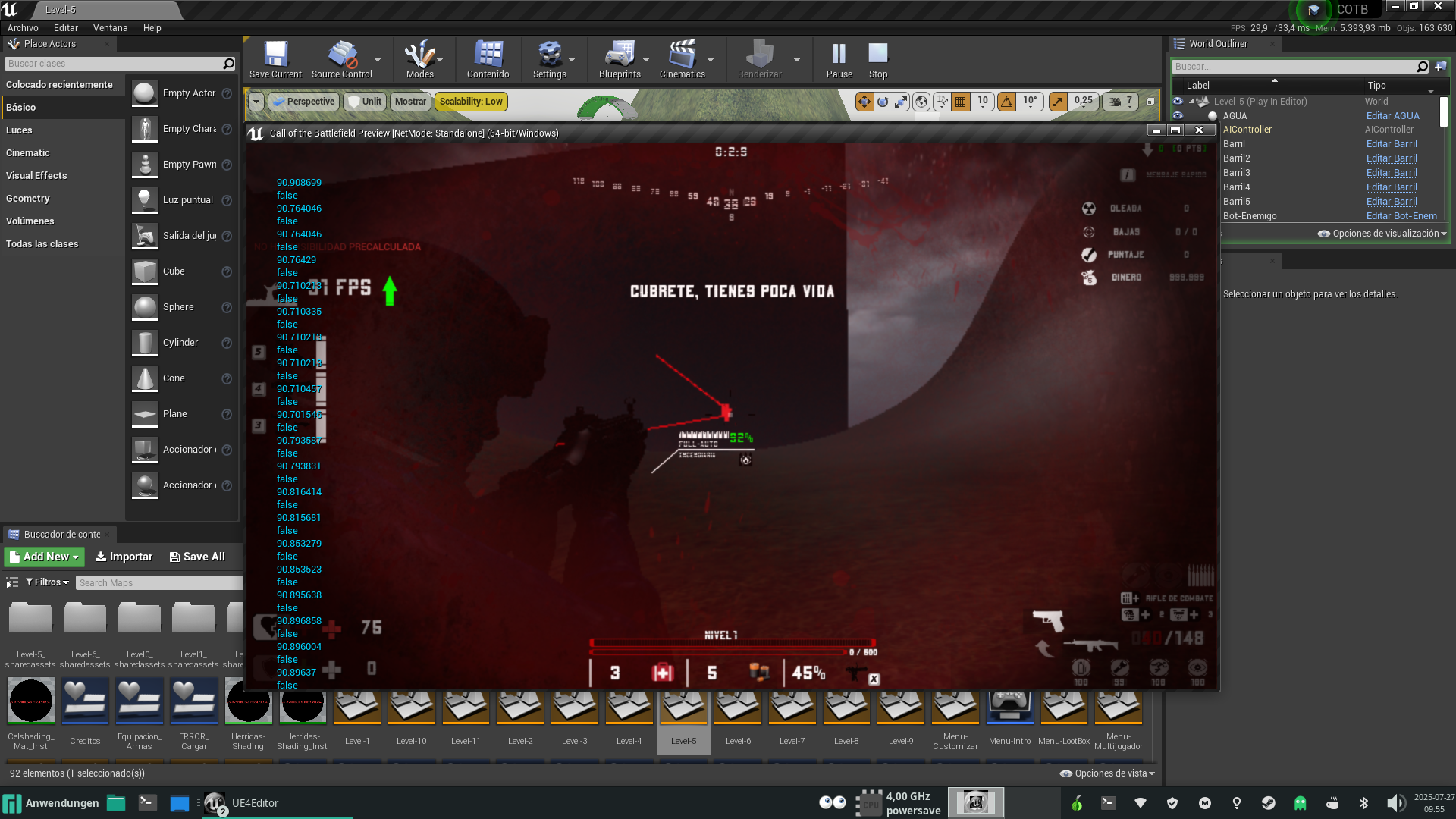This screenshot has width=1456, height=819.
Task: Select the Geometry category
Action: [62, 199]
